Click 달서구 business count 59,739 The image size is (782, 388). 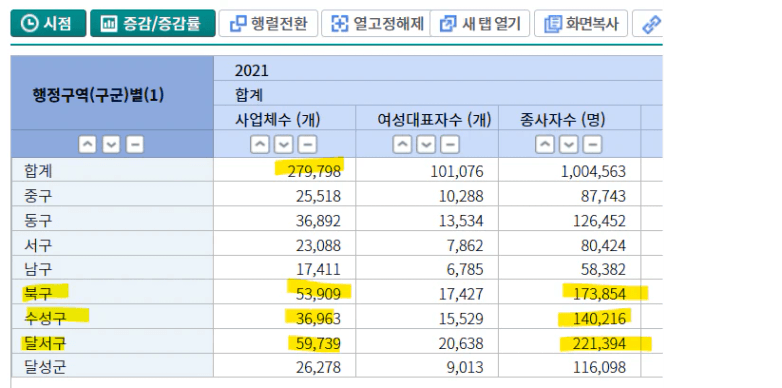[x=317, y=343]
